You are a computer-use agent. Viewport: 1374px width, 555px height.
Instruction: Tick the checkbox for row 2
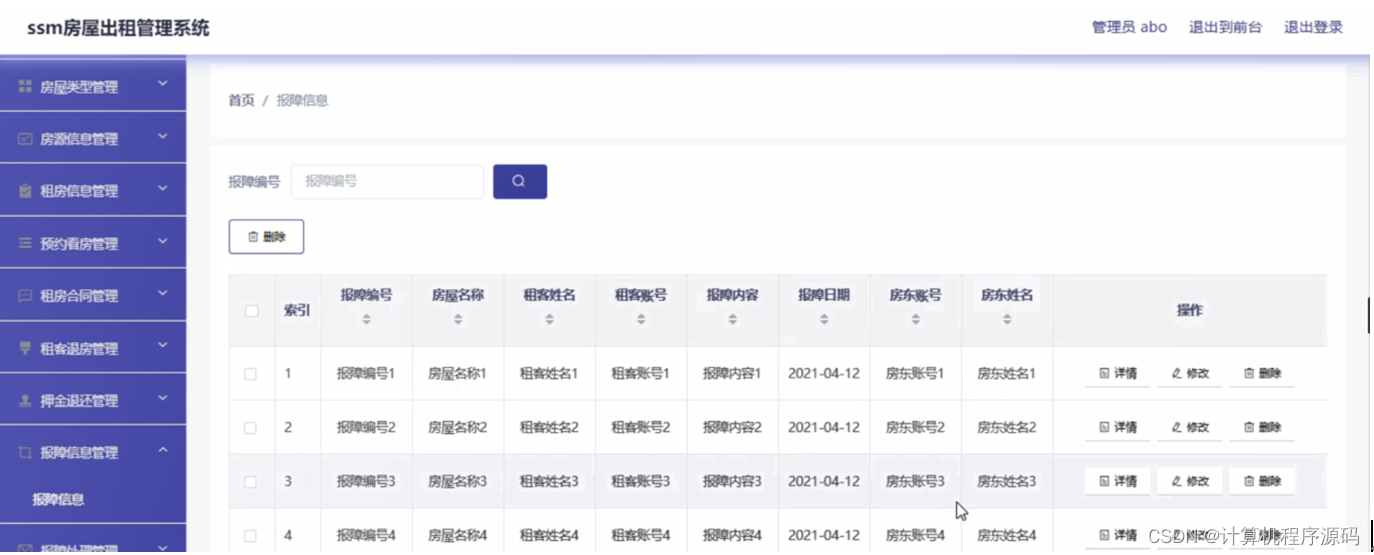[250, 428]
